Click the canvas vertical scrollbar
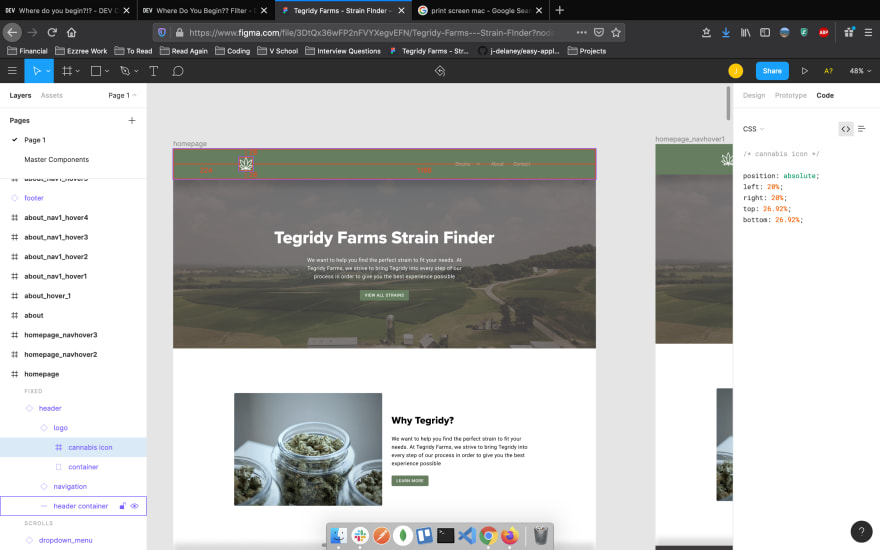The image size is (880, 550). pyautogui.click(x=728, y=103)
